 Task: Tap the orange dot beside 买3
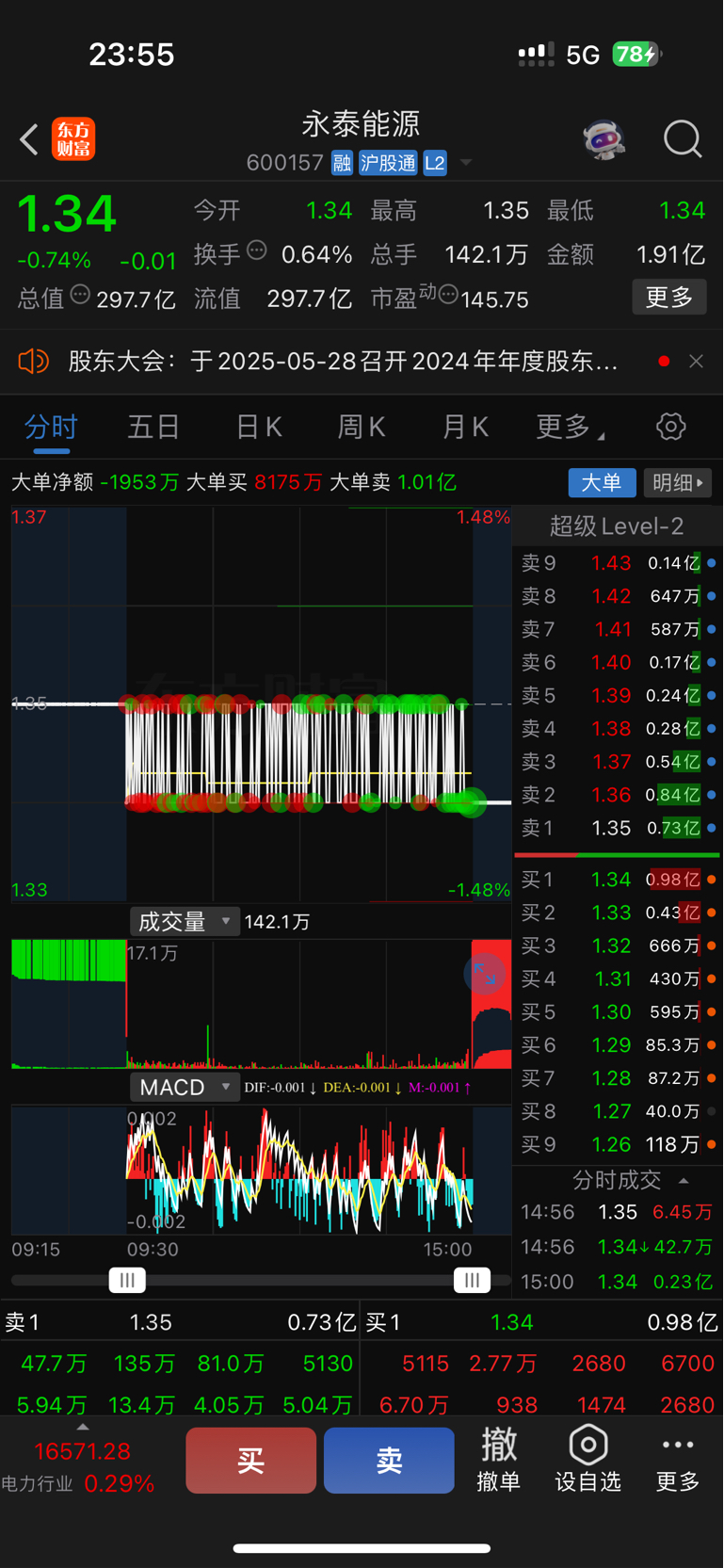coord(712,946)
